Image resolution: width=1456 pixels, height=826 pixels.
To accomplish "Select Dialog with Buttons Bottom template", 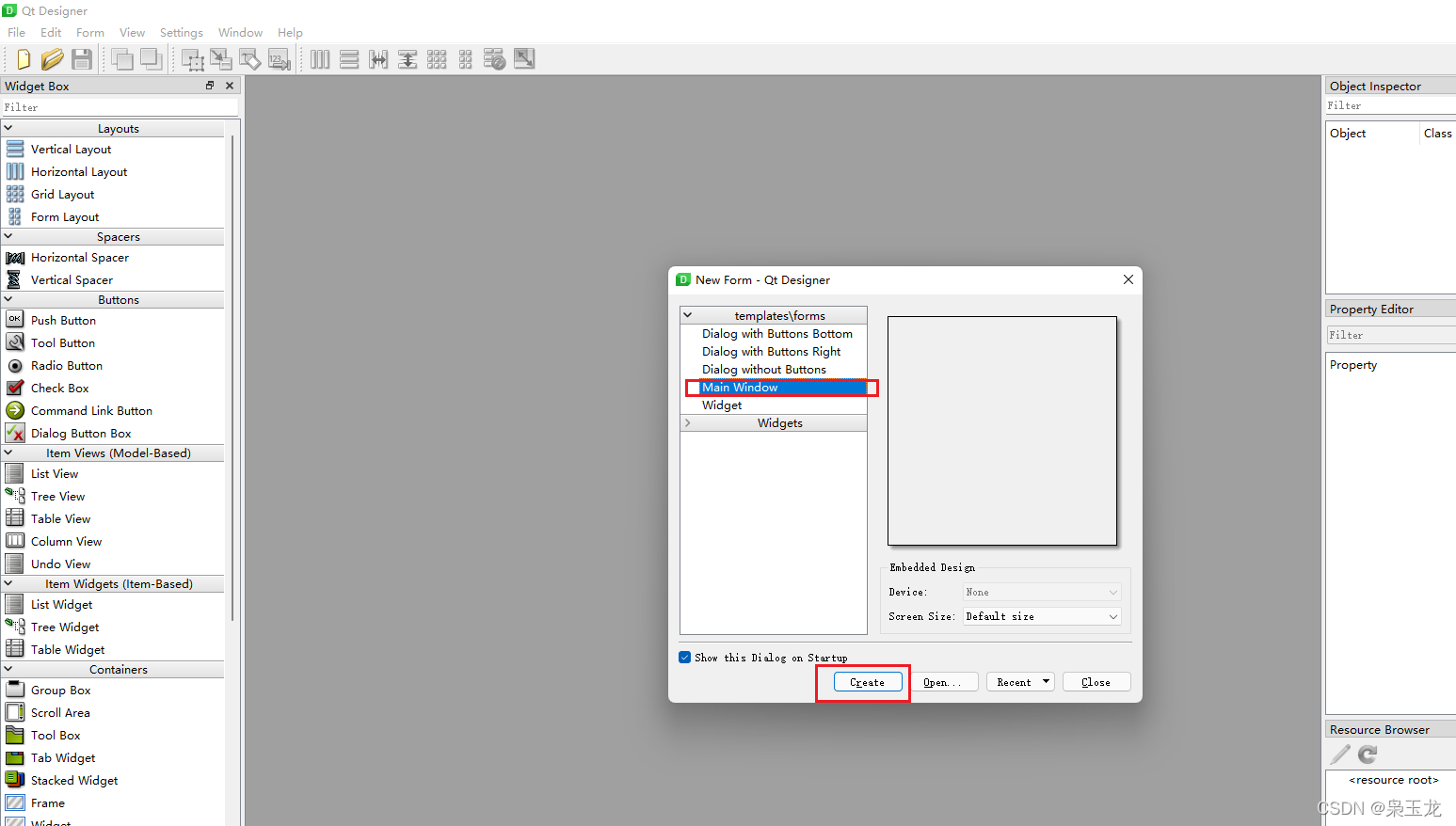I will click(x=777, y=334).
